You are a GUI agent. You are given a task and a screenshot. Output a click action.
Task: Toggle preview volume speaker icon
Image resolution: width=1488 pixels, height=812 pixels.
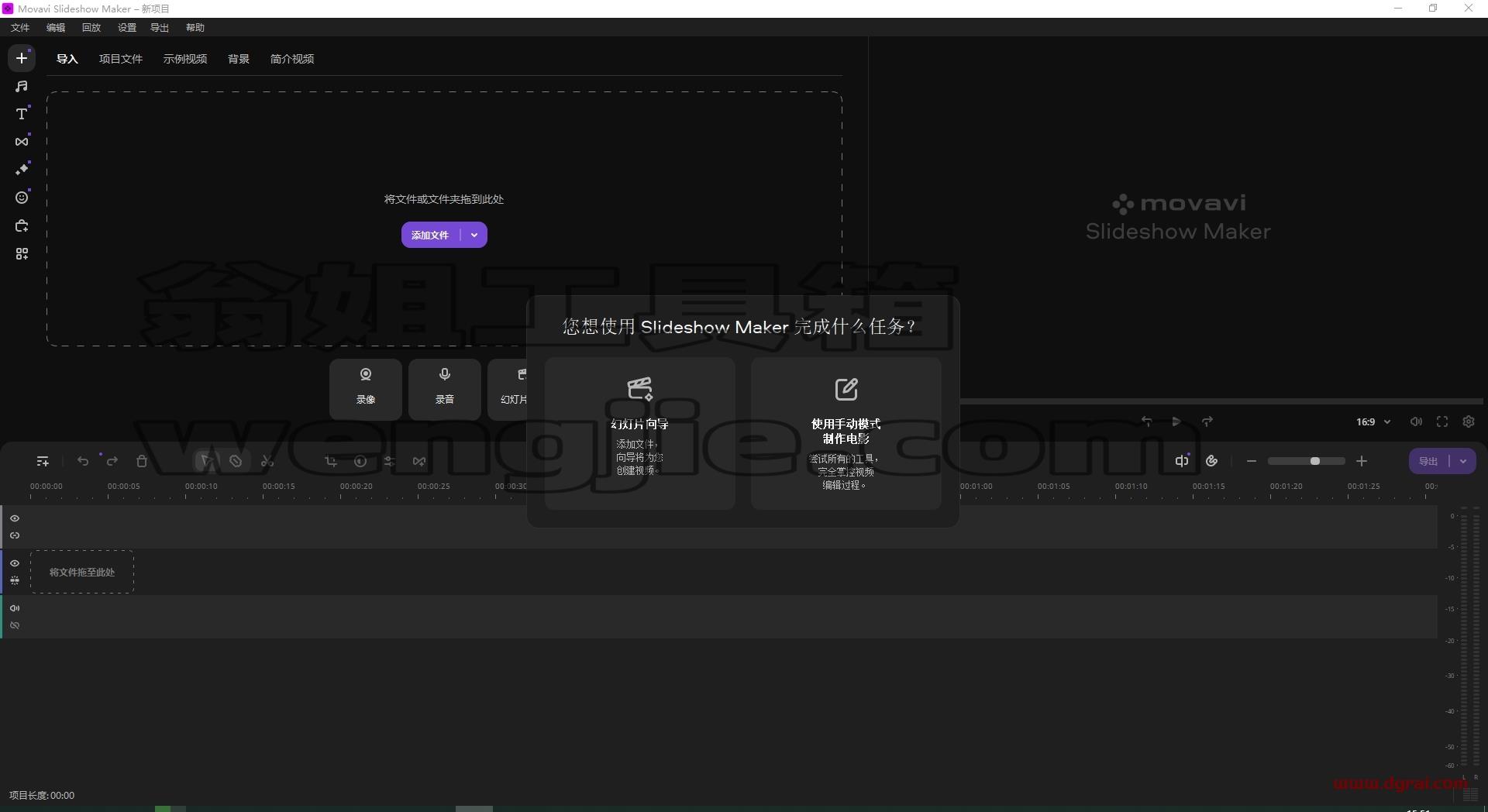[x=1416, y=421]
